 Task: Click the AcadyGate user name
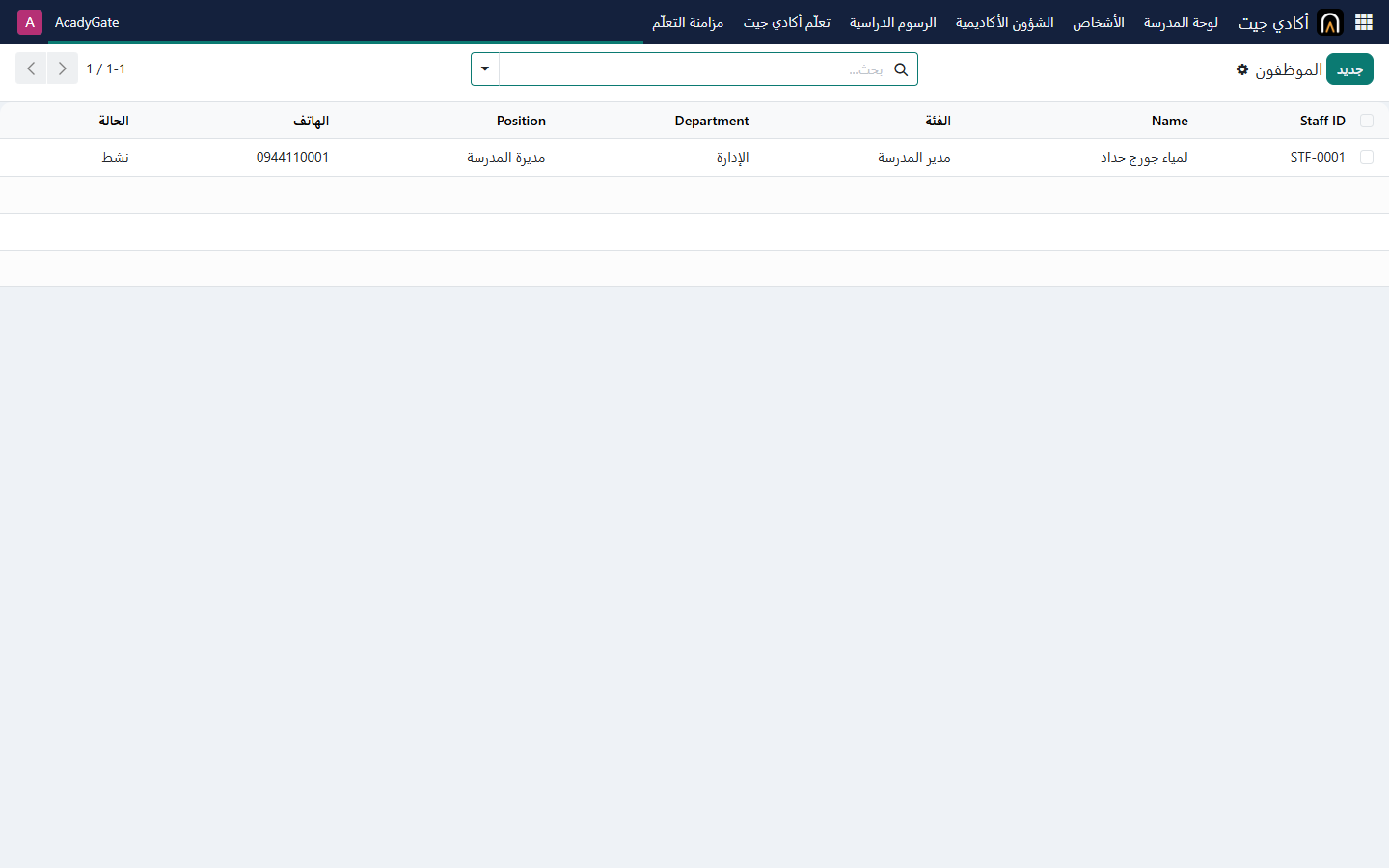pyautogui.click(x=87, y=22)
